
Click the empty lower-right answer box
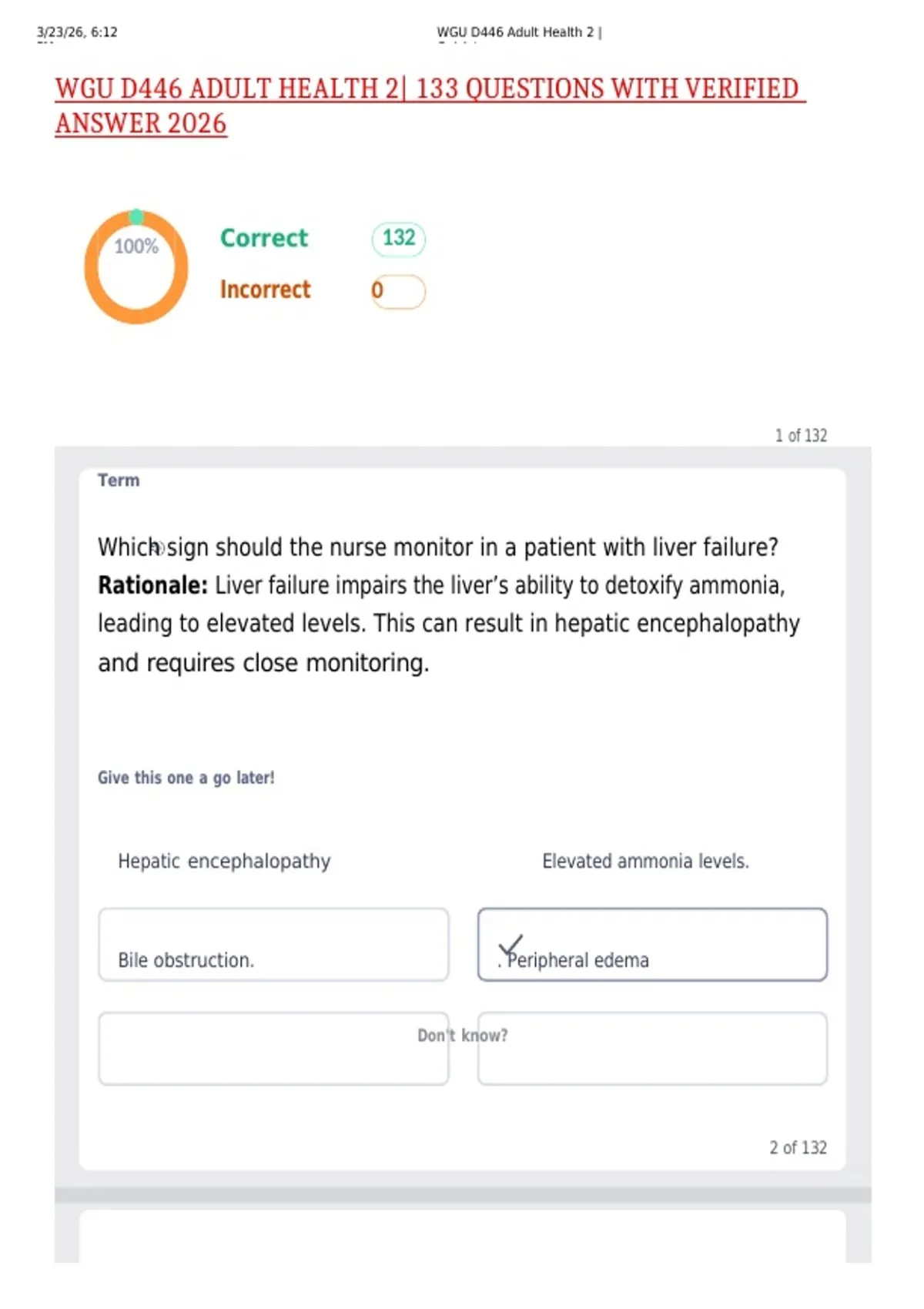pos(652,1049)
